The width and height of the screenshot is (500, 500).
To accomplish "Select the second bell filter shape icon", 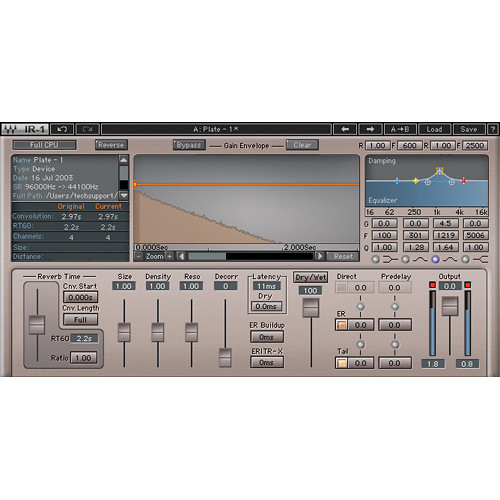I will tap(450, 259).
